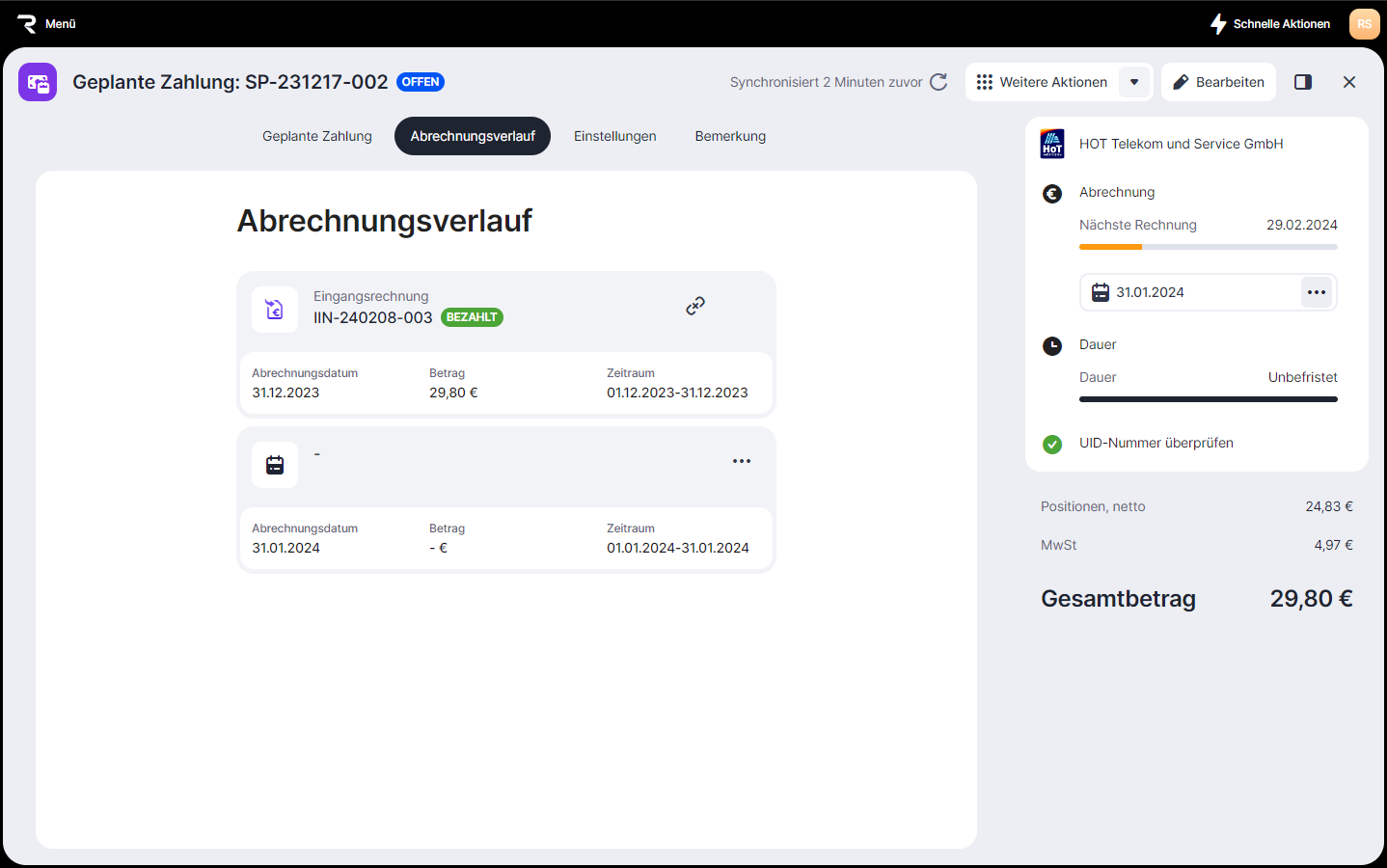Select the Bemerkung tab
The image size is (1387, 868).
point(730,136)
